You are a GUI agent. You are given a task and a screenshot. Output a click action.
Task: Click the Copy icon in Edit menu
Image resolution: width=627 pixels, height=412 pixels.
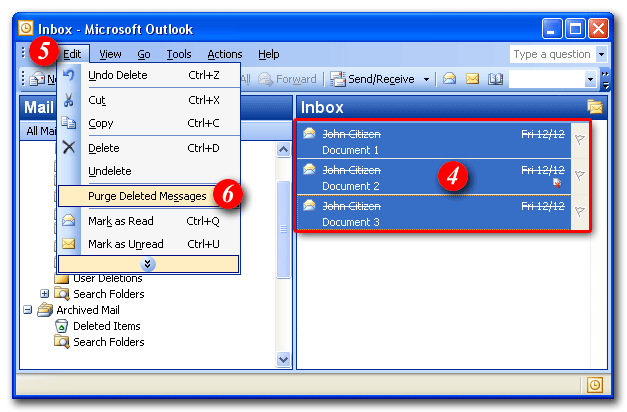coord(68,123)
